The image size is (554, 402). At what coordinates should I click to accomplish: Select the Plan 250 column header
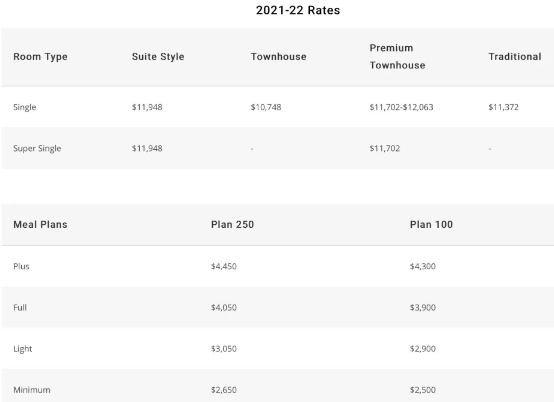click(232, 225)
